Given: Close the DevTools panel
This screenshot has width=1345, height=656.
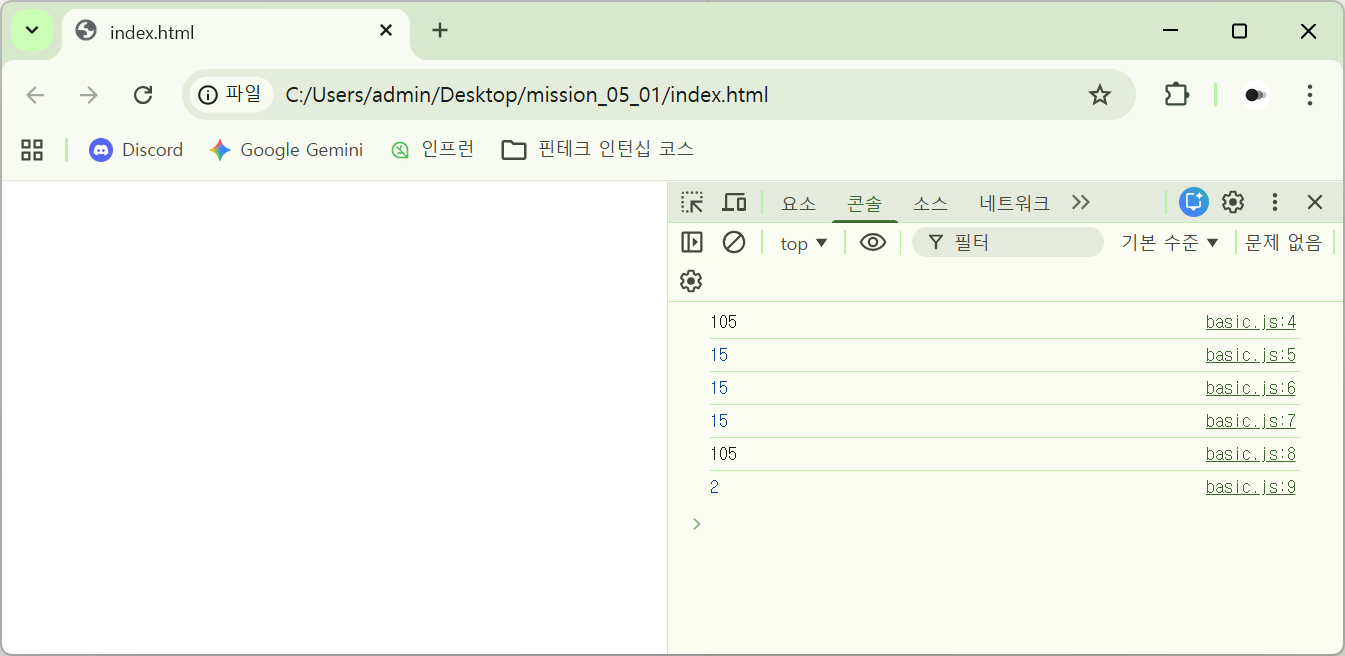Looking at the screenshot, I should tap(1315, 202).
